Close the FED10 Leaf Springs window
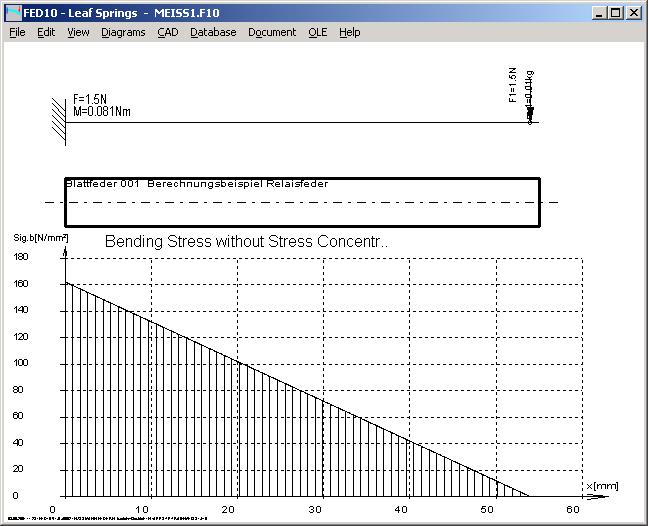Screen dimensions: 648x526 pos(633,12)
